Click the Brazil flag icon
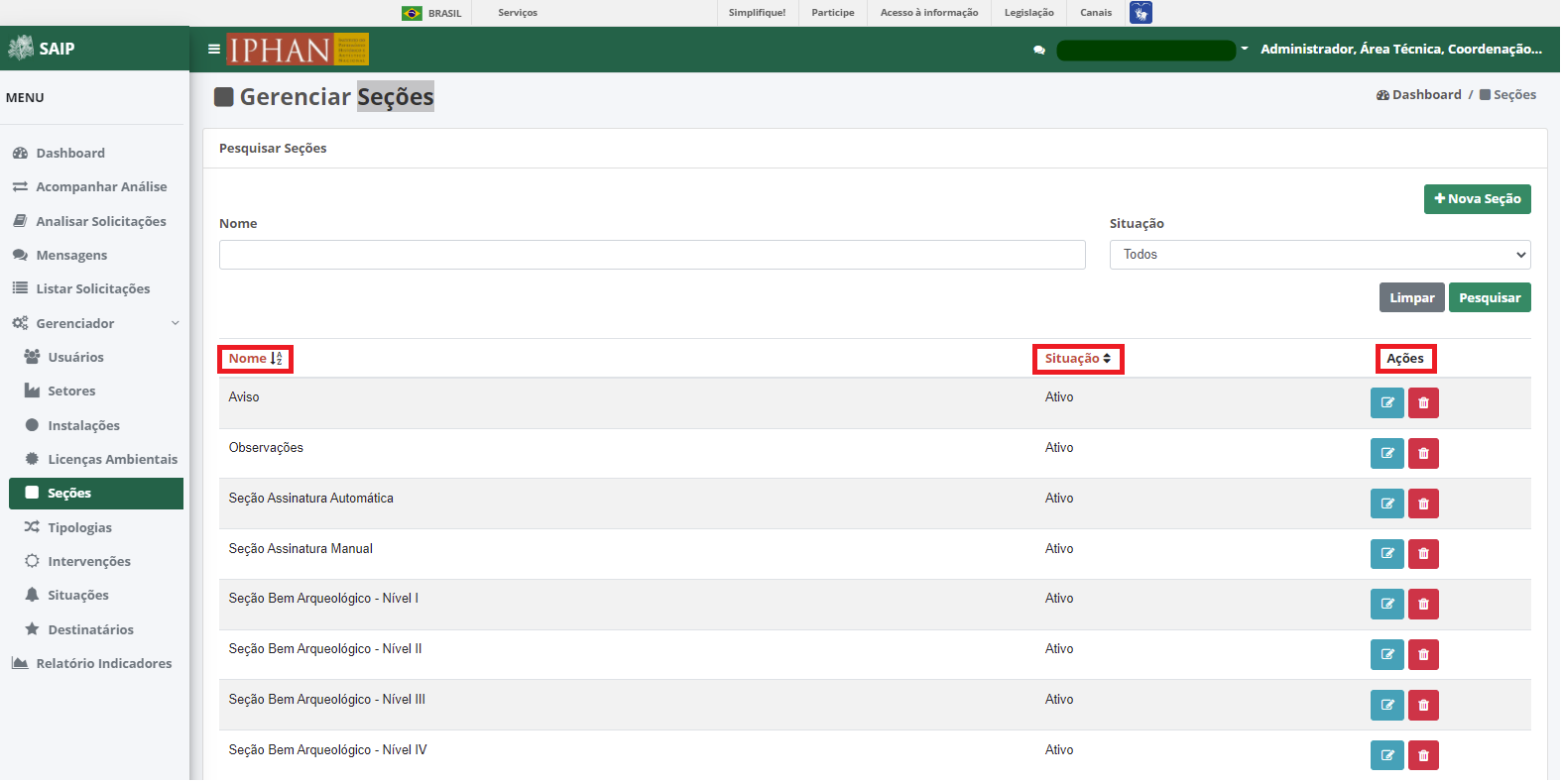This screenshot has width=1562, height=784. pyautogui.click(x=412, y=13)
